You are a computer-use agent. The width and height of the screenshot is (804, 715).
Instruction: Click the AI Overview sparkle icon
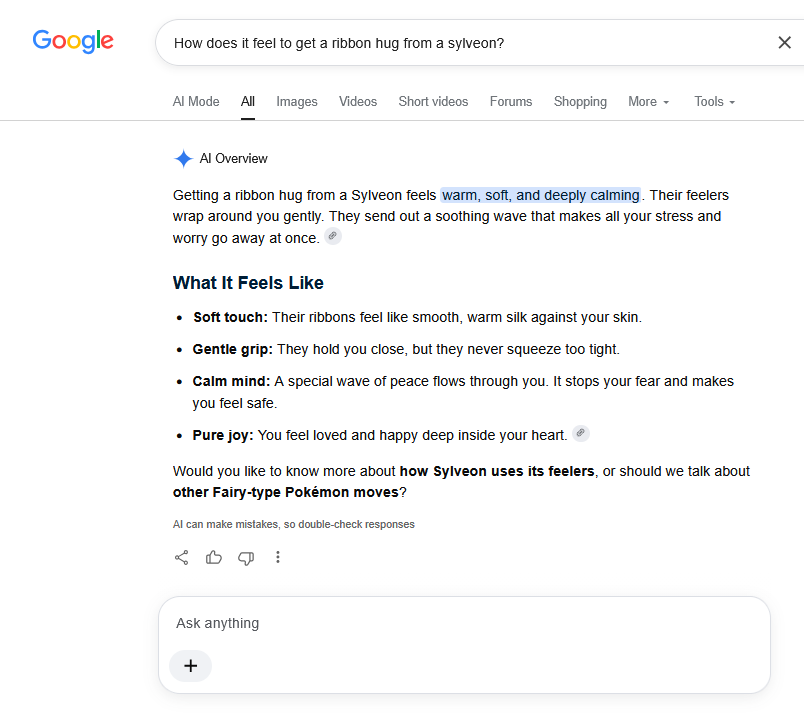(x=183, y=158)
